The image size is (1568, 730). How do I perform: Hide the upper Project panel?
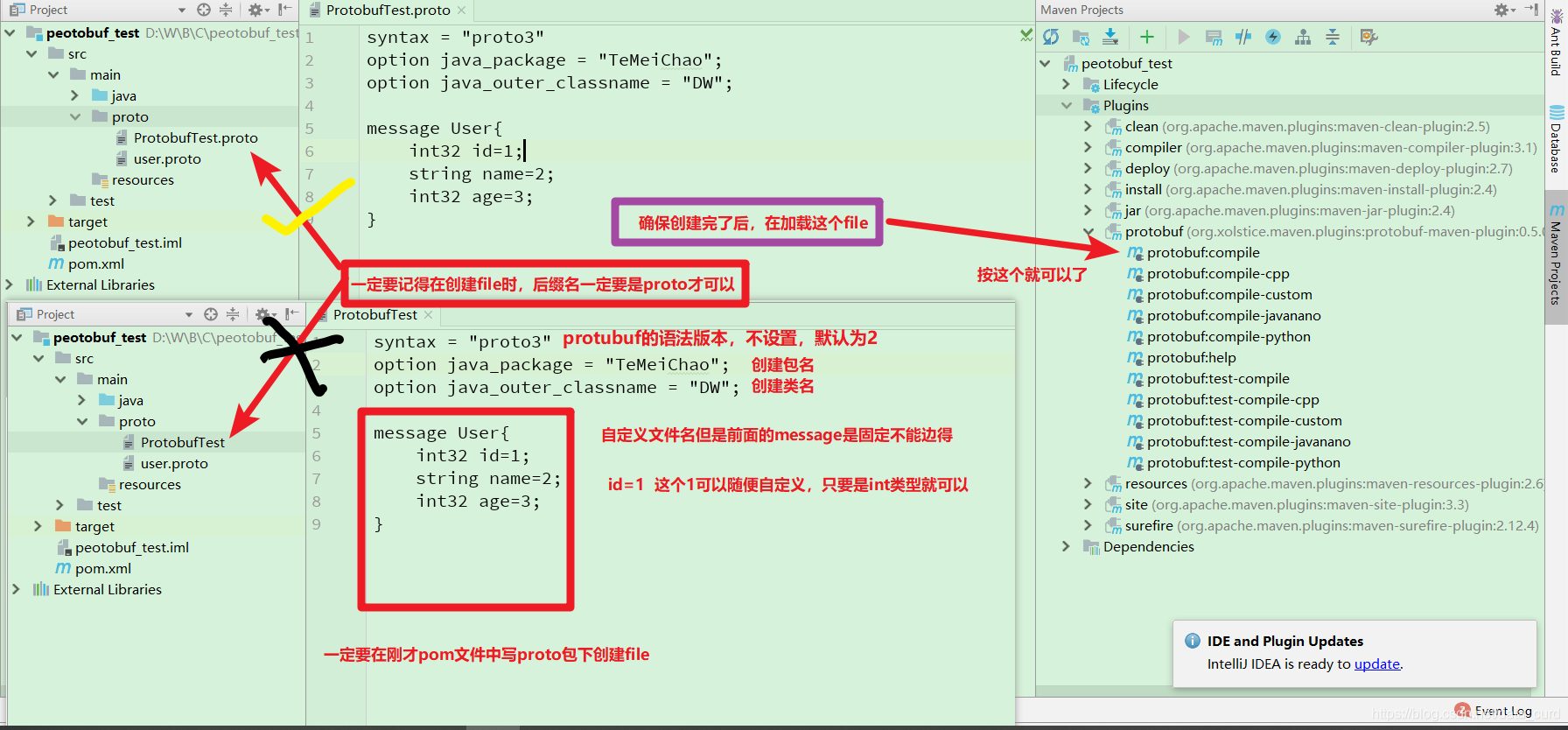284,11
